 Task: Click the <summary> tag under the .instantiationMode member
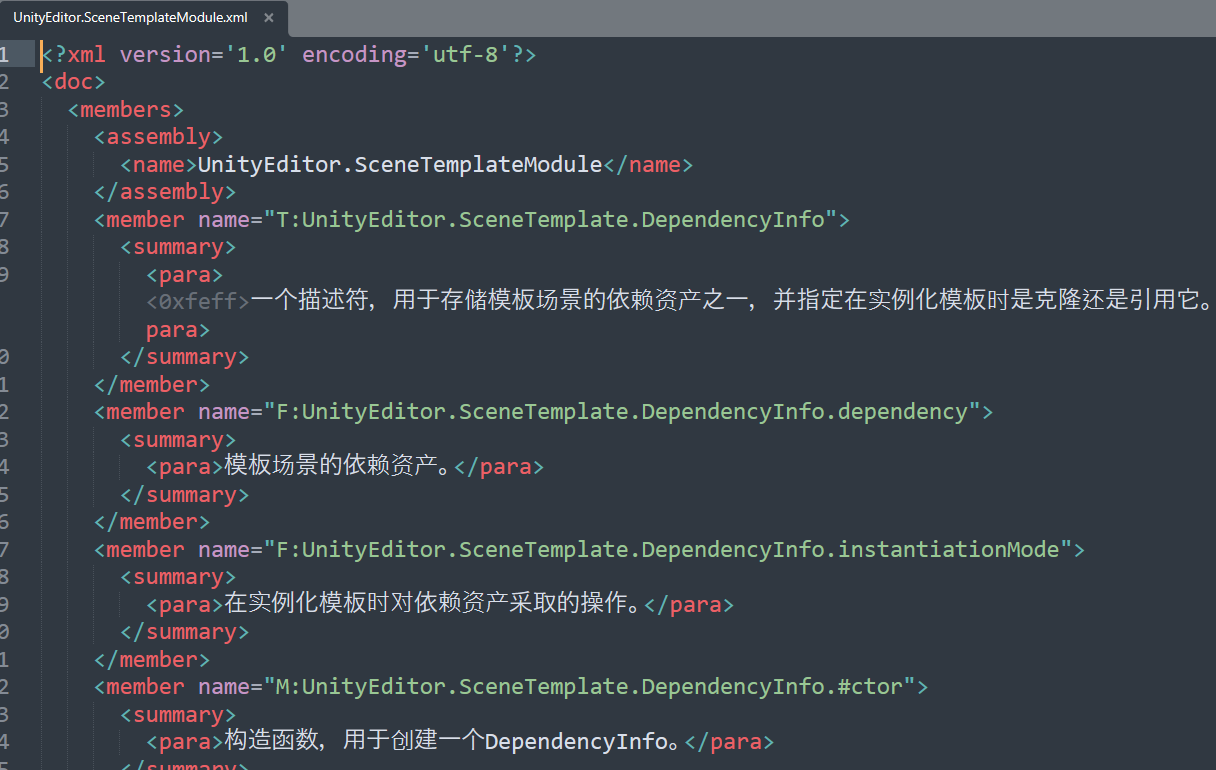tap(178, 577)
